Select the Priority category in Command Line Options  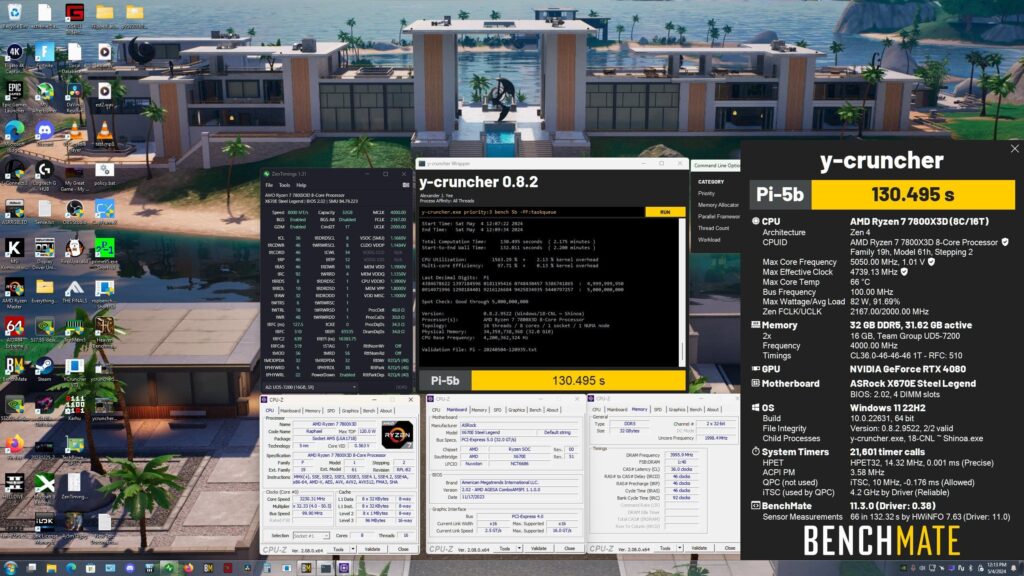pos(707,193)
